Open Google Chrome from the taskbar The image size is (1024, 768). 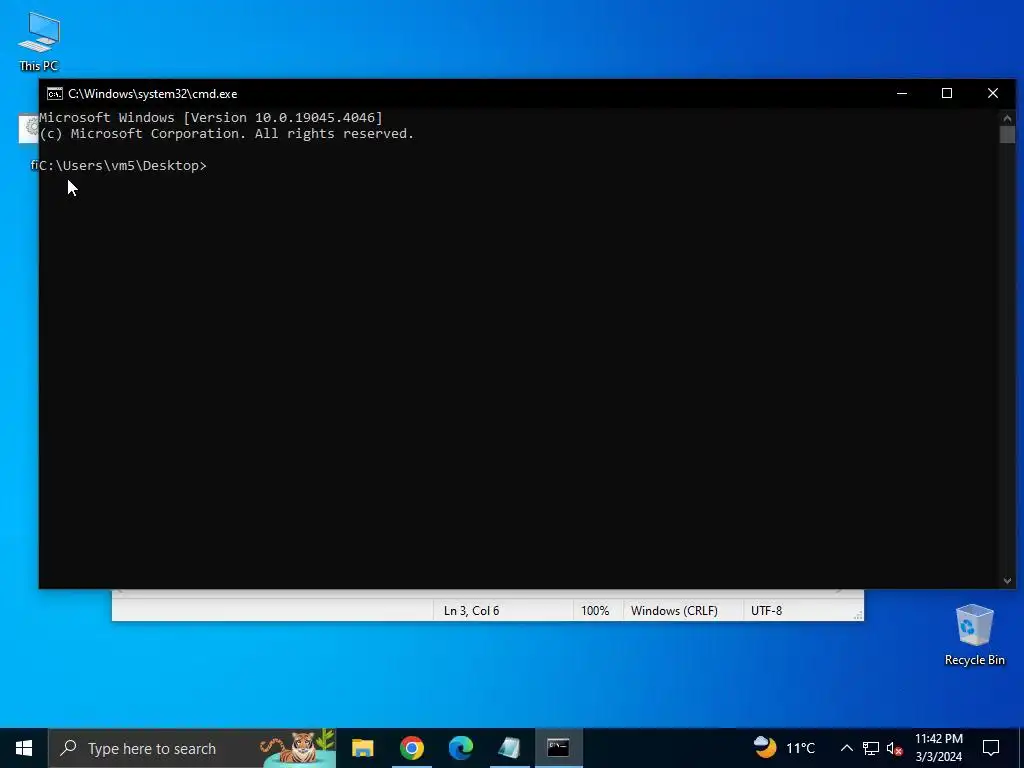coord(411,748)
